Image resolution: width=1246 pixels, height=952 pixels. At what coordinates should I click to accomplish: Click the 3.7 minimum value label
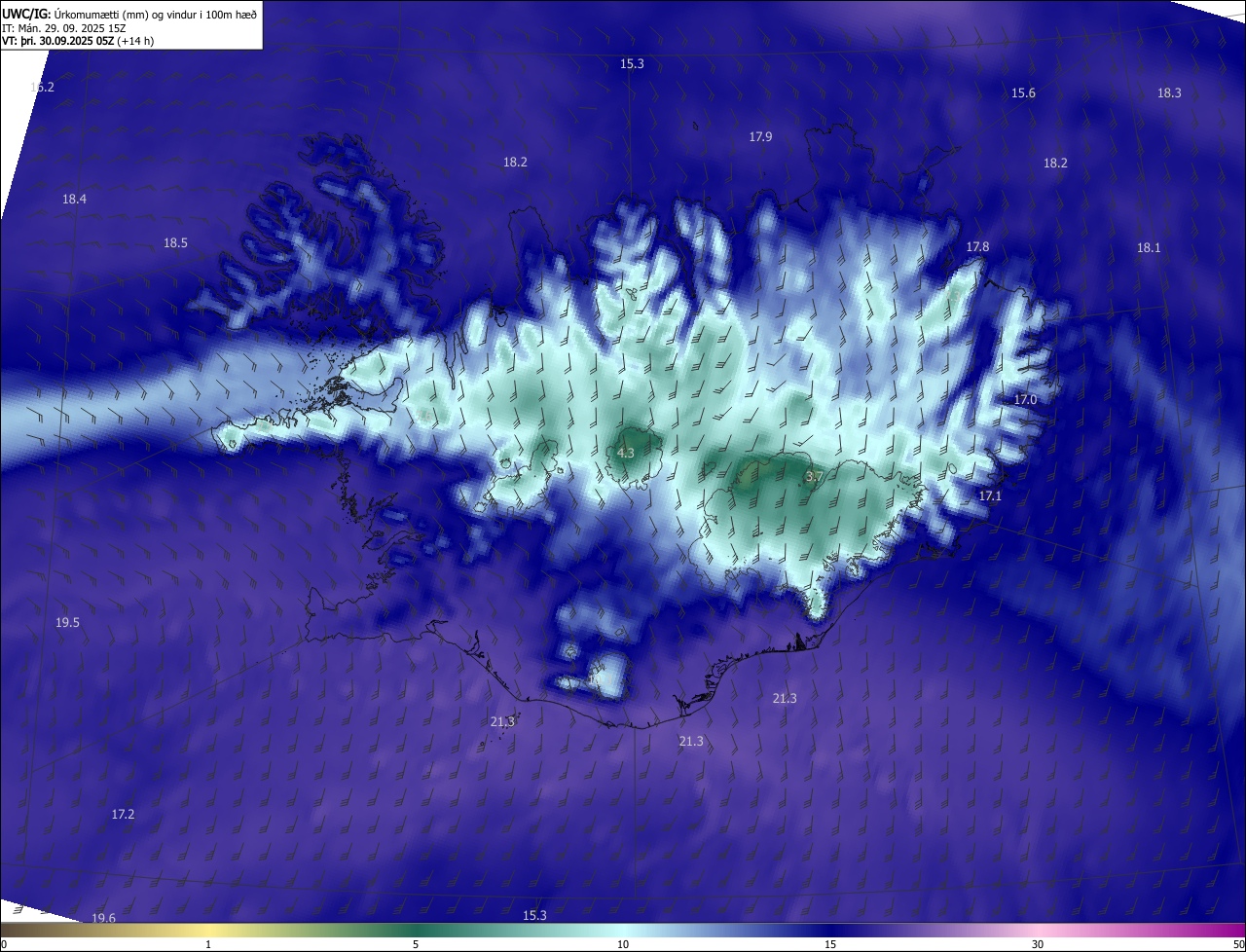coord(815,477)
